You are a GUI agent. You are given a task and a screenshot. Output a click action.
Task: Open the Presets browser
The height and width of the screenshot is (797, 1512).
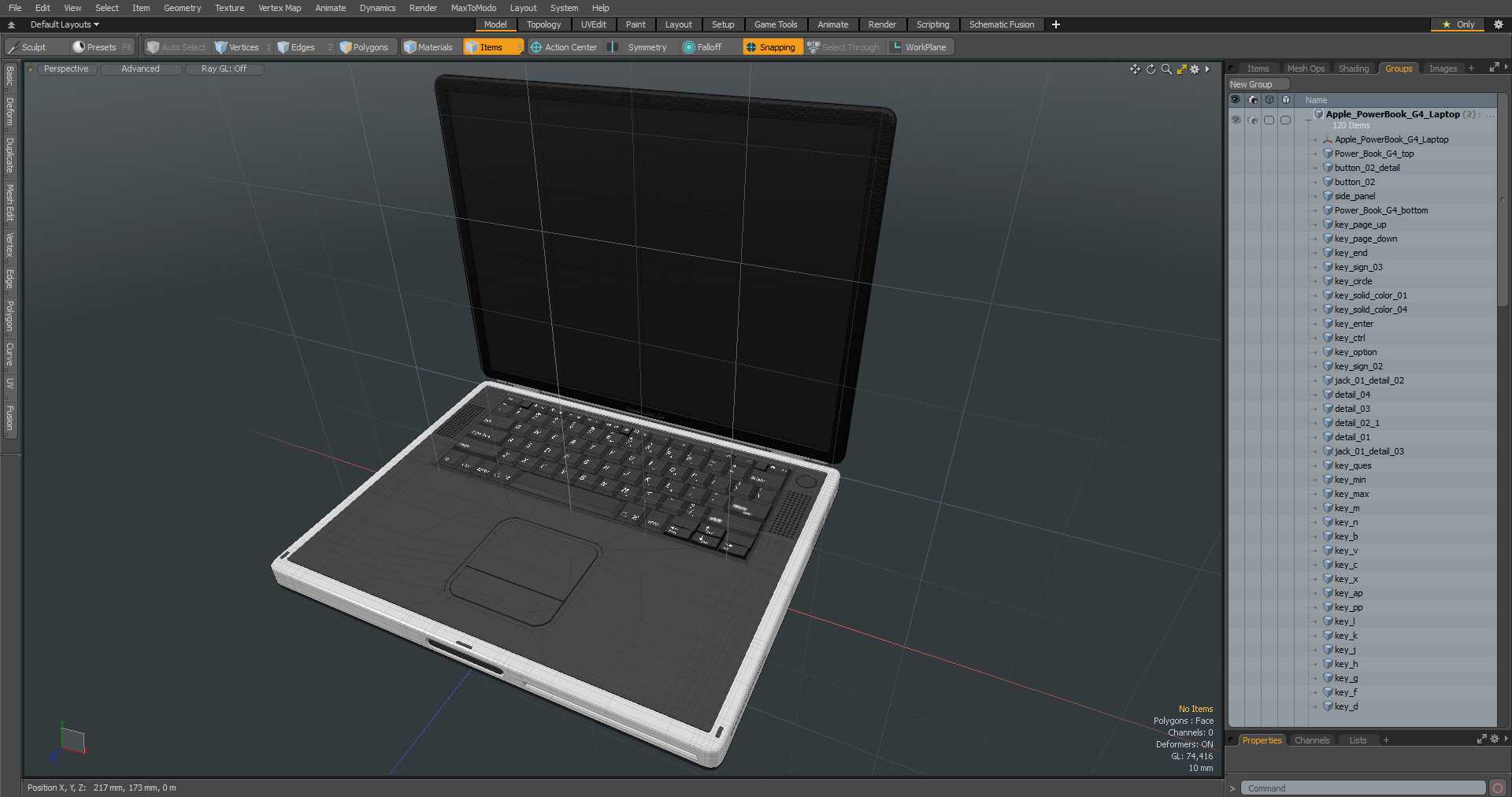[x=102, y=47]
